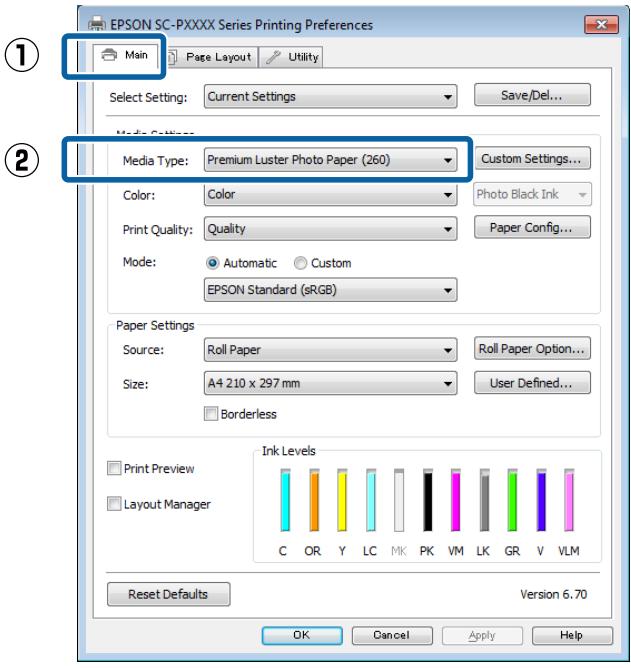Click the Violet (V) ink level bar

pos(541,500)
